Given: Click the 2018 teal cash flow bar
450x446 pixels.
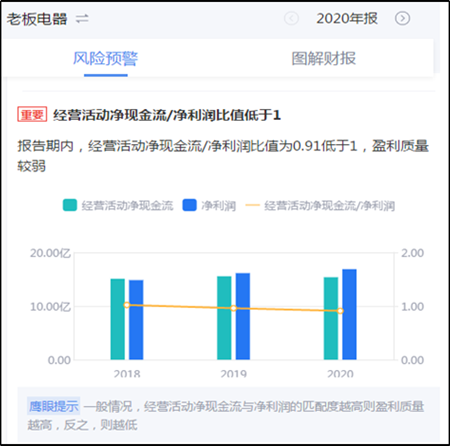Looking at the screenshot, I should tap(118, 319).
